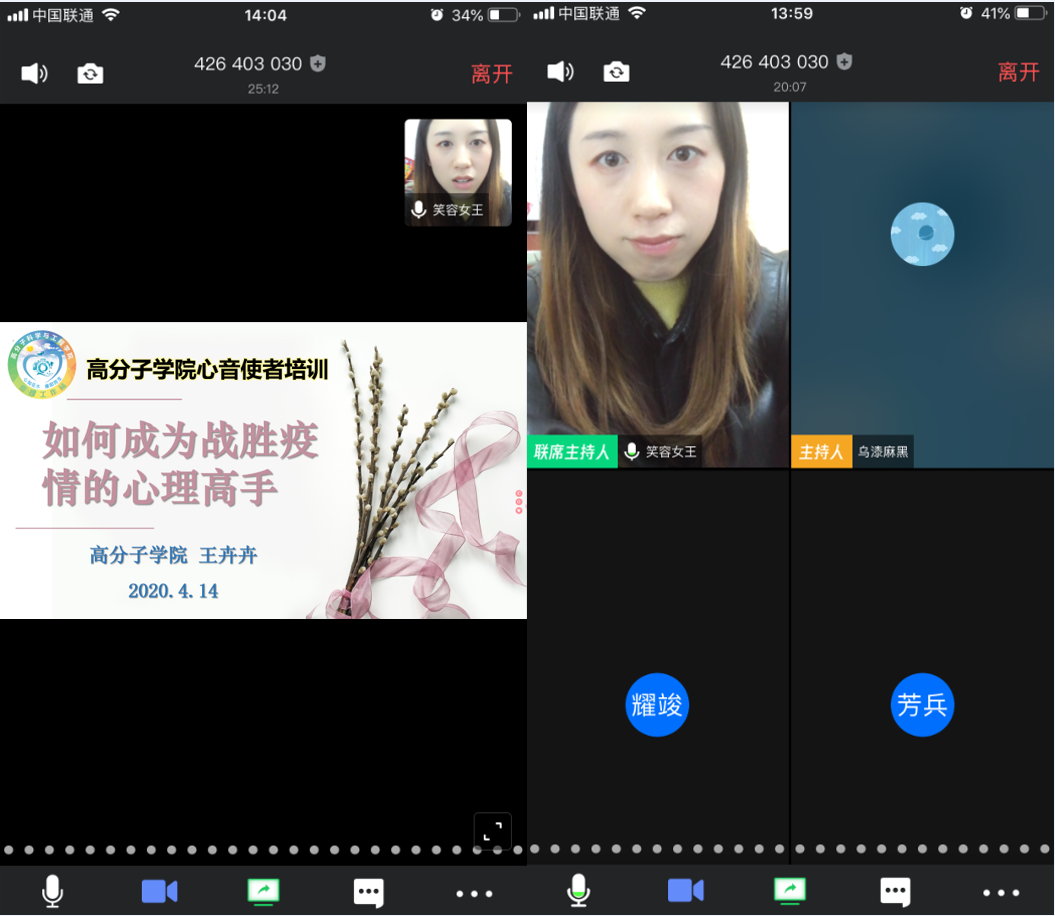This screenshot has height=916, width=1055.
Task: Open the three-dot more menu in the left toolbar
Action: click(x=474, y=892)
